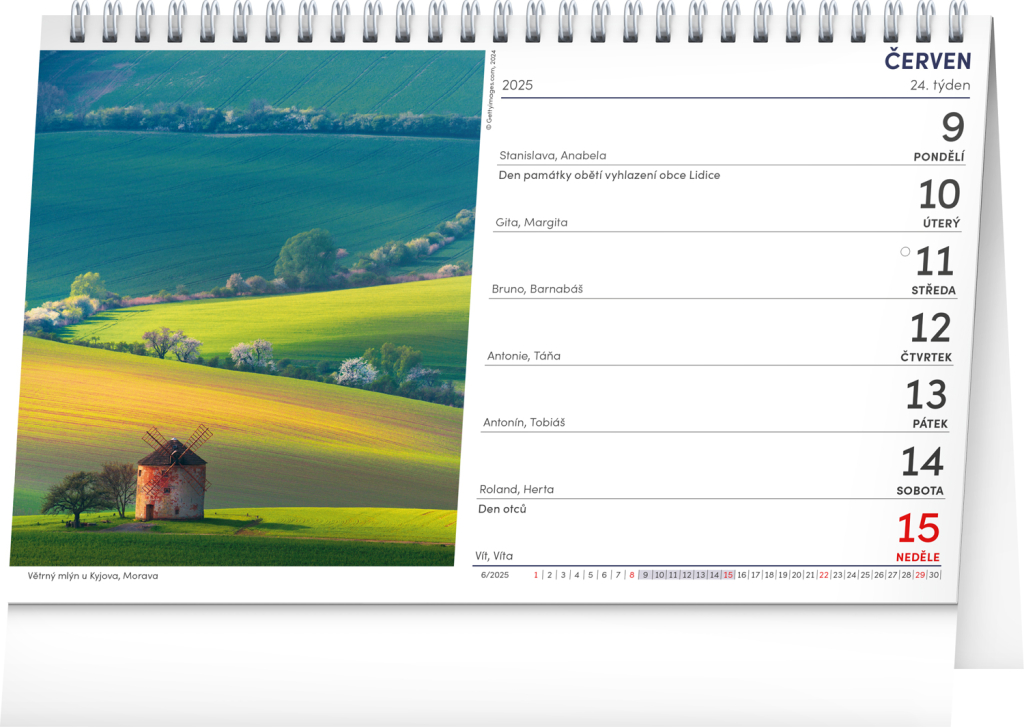This screenshot has height=727, width=1024.
Task: Click the red Sunday 15 date
Action: (918, 529)
